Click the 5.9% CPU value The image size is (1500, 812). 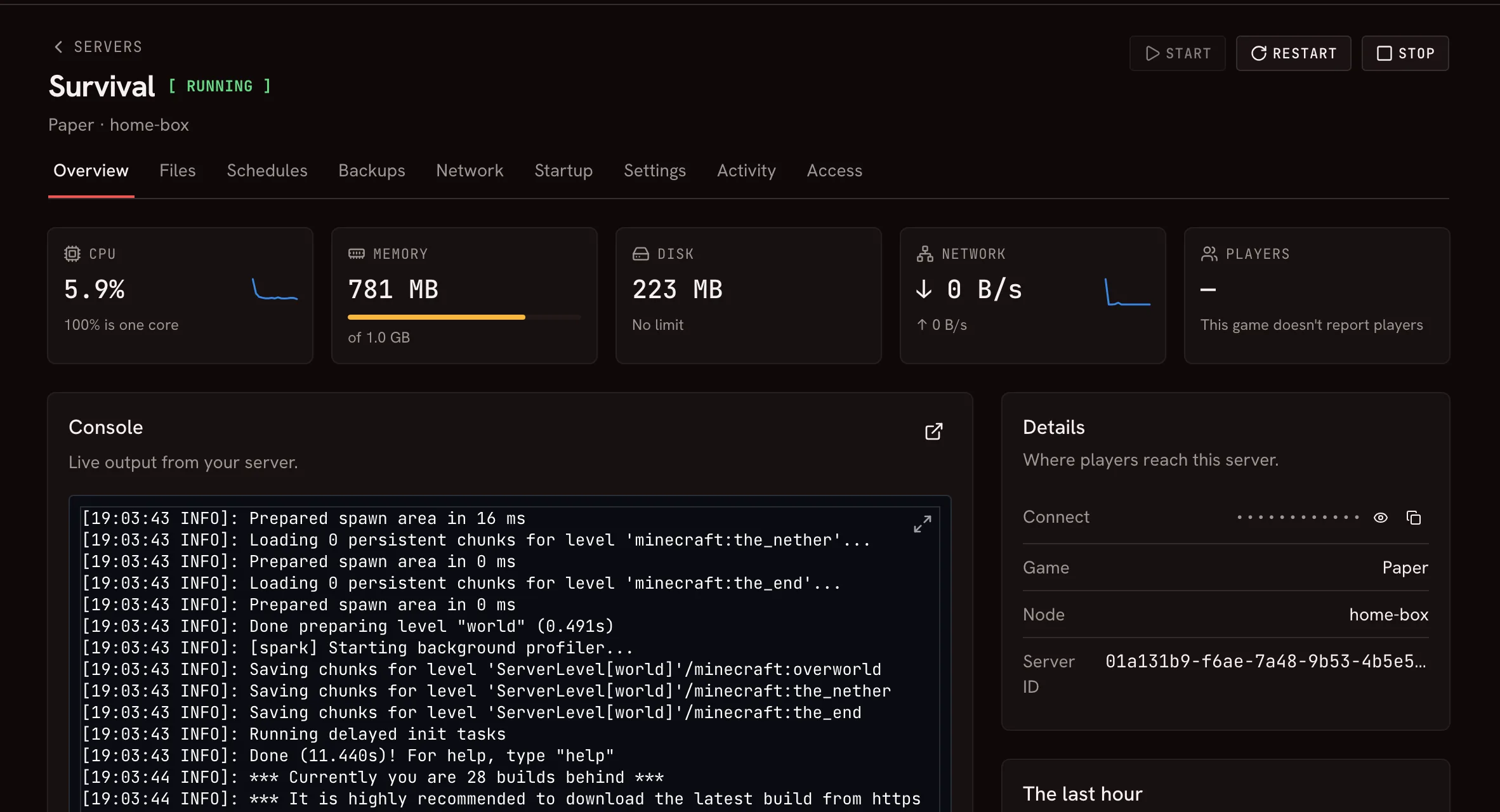(95, 289)
